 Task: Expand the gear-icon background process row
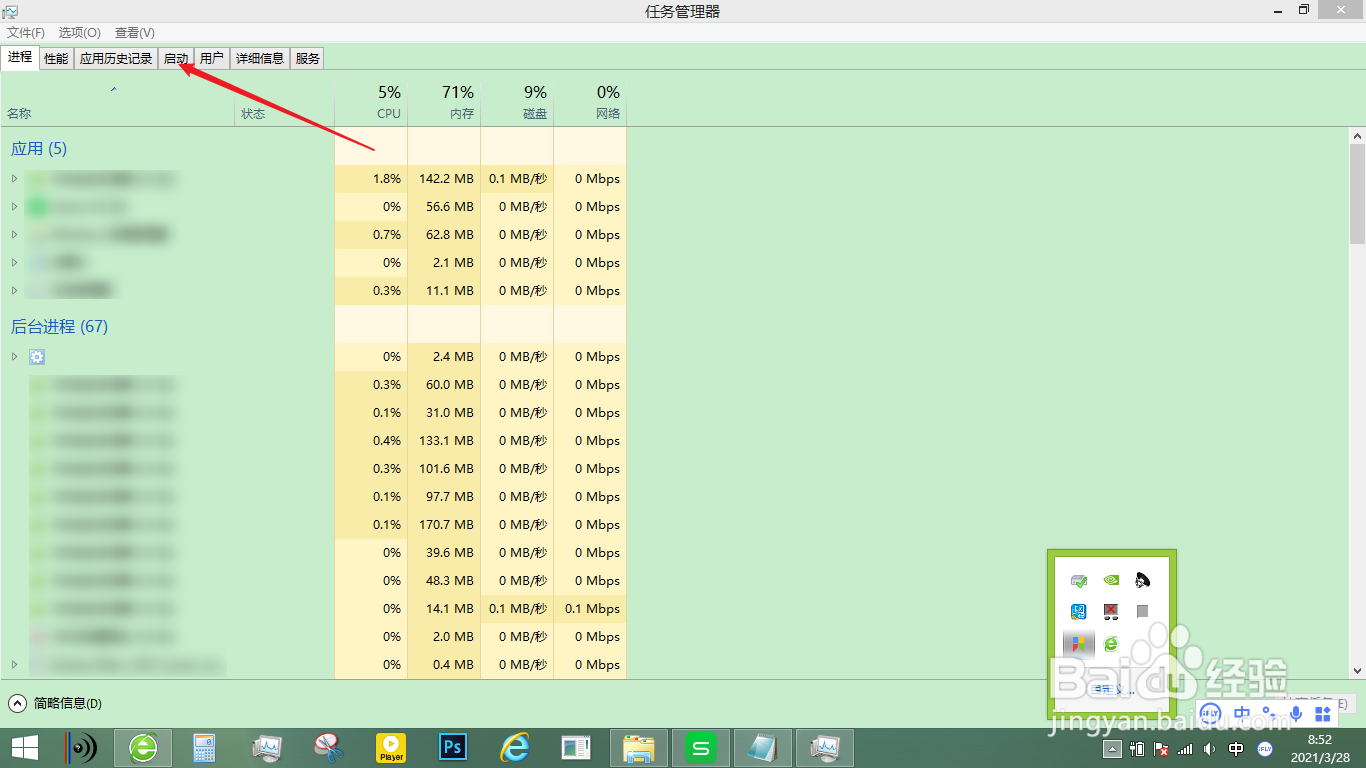click(14, 357)
